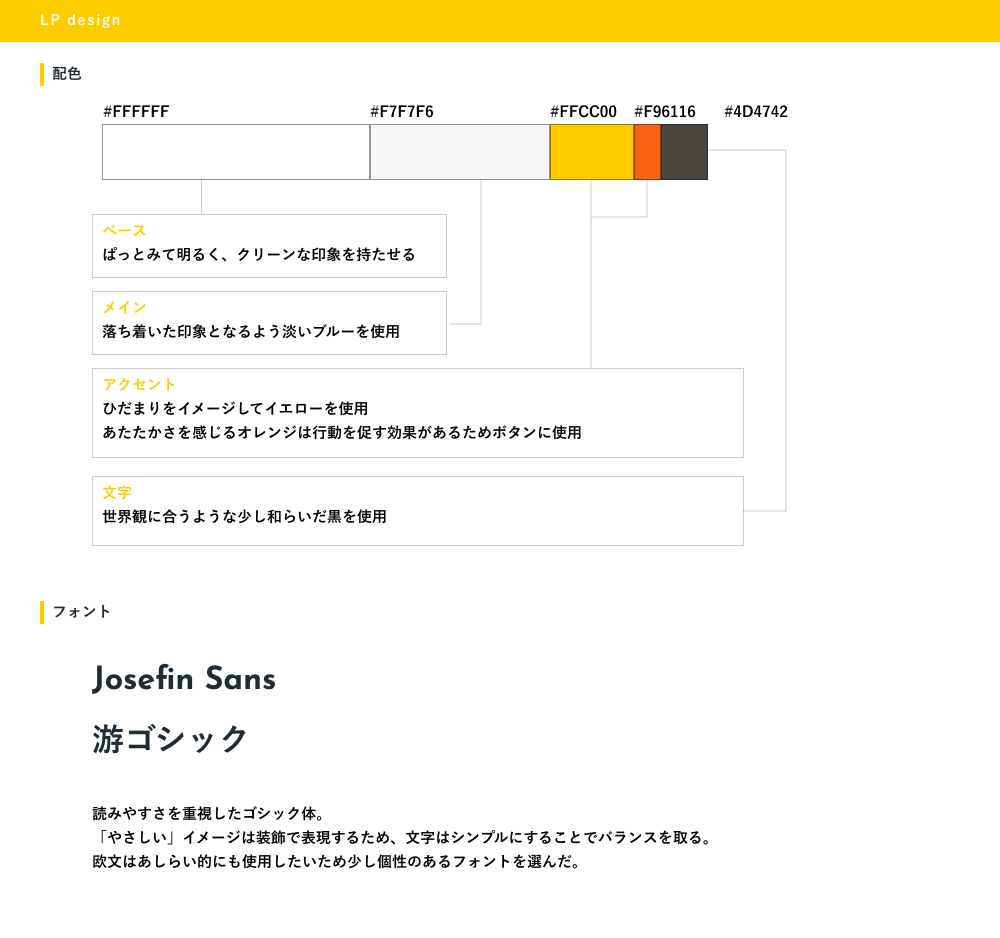Click the LP design header title

click(80, 20)
